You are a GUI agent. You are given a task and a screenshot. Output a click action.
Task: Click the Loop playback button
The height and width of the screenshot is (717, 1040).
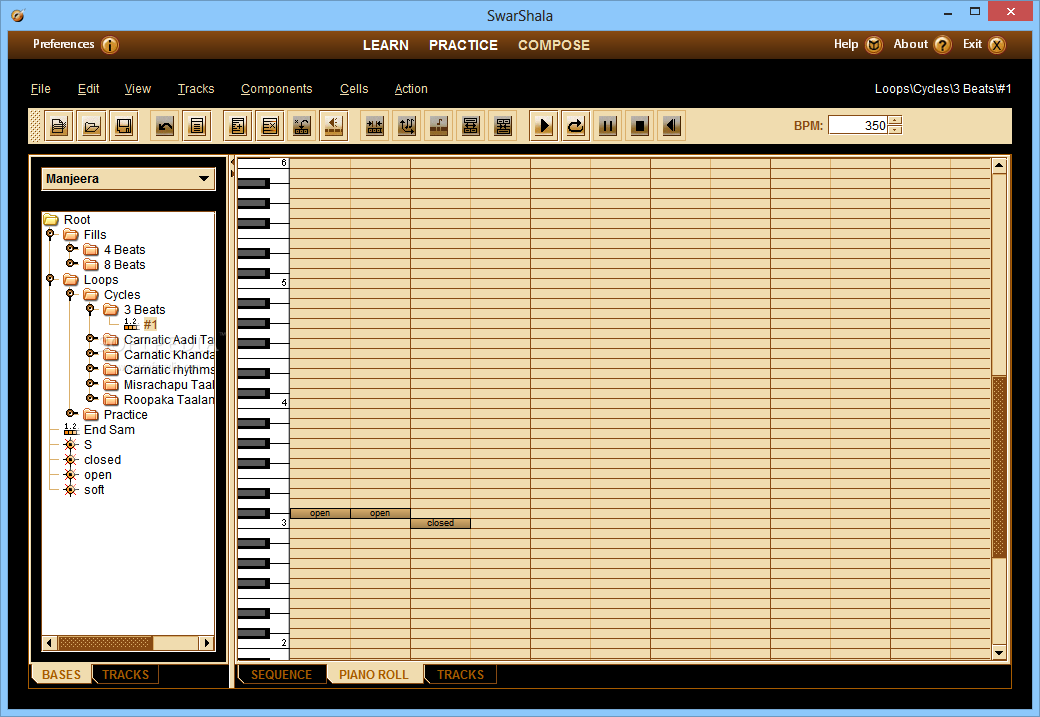point(576,125)
